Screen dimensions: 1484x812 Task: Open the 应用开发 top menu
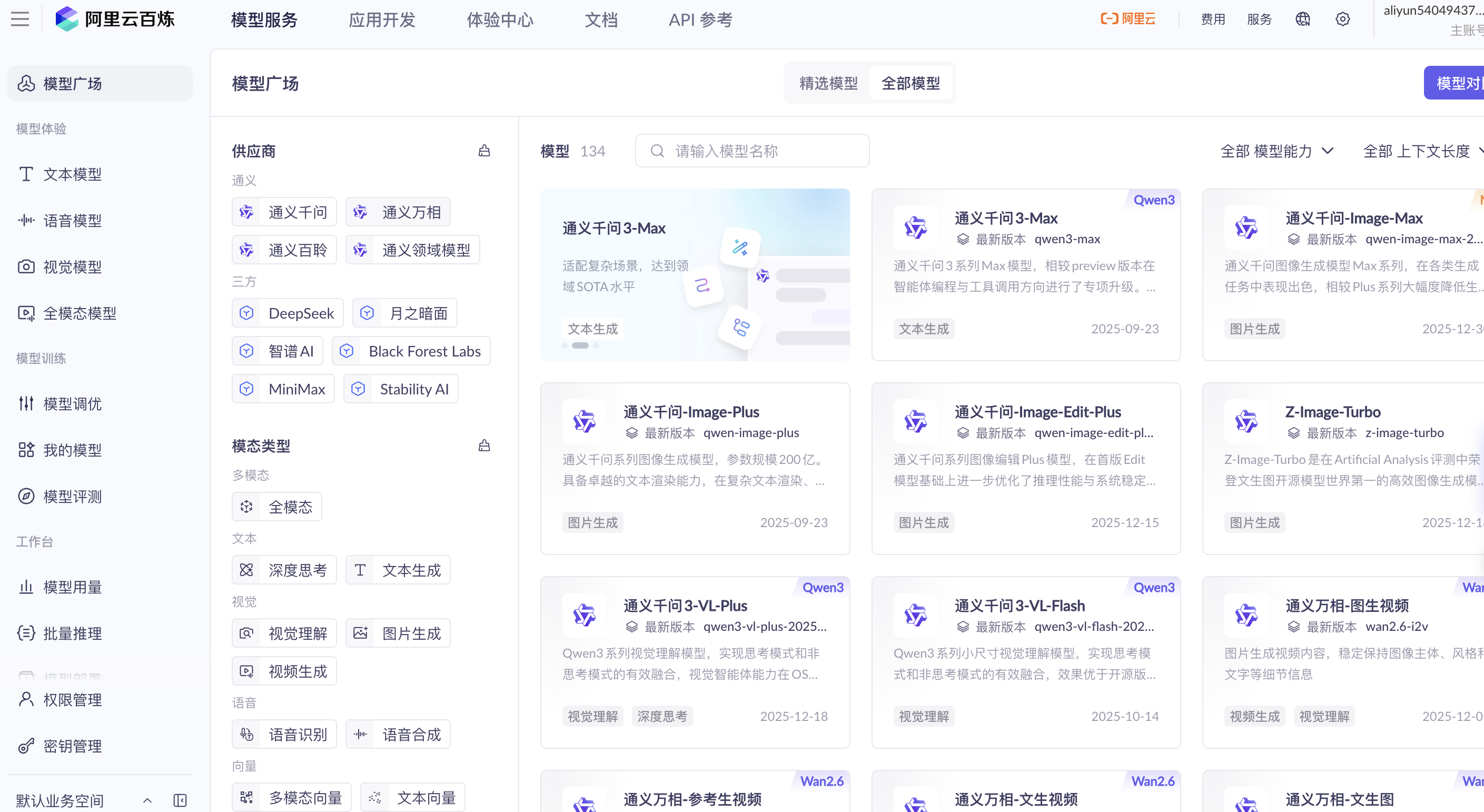(x=381, y=19)
